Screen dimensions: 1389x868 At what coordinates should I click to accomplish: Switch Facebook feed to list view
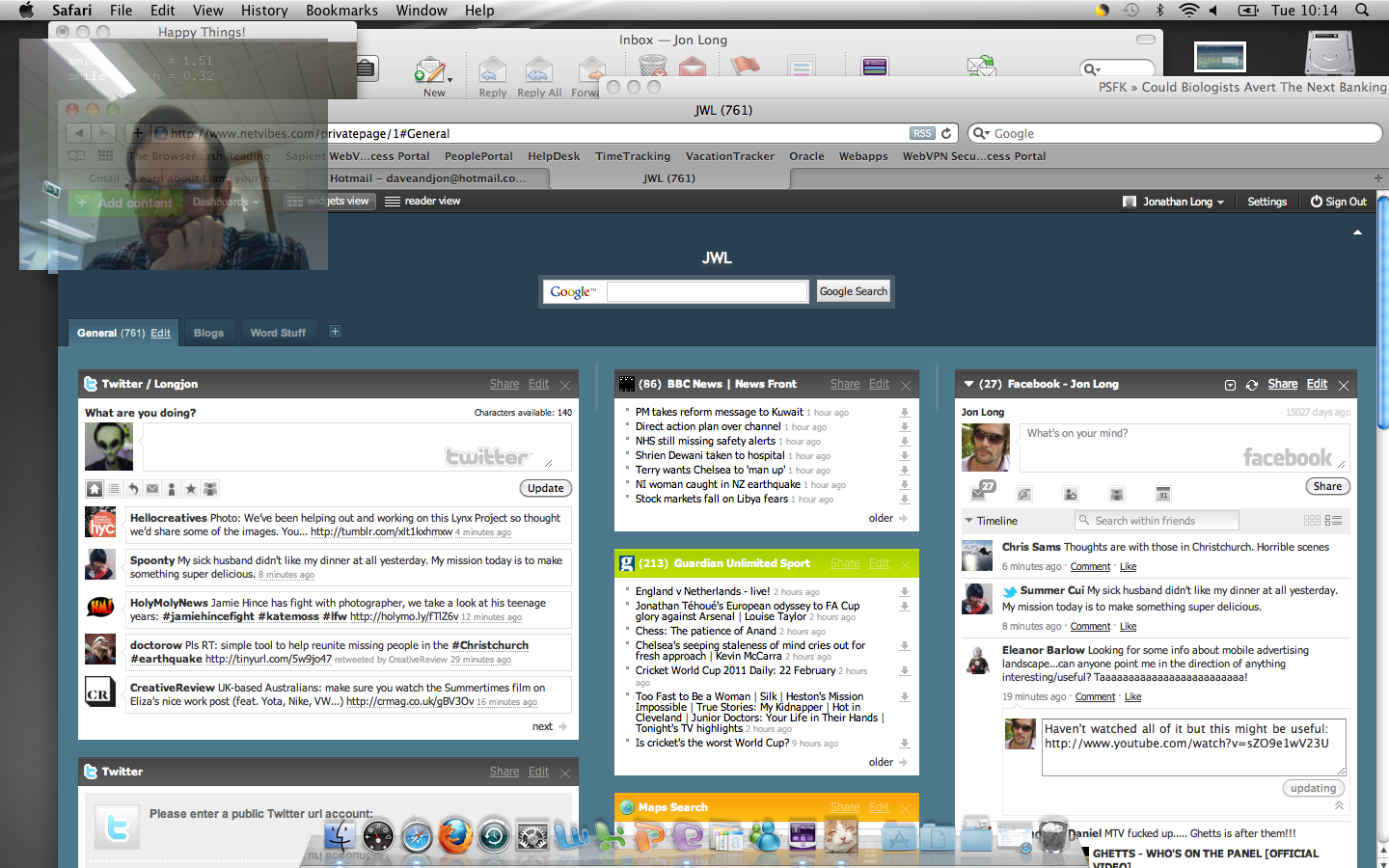(x=1334, y=521)
